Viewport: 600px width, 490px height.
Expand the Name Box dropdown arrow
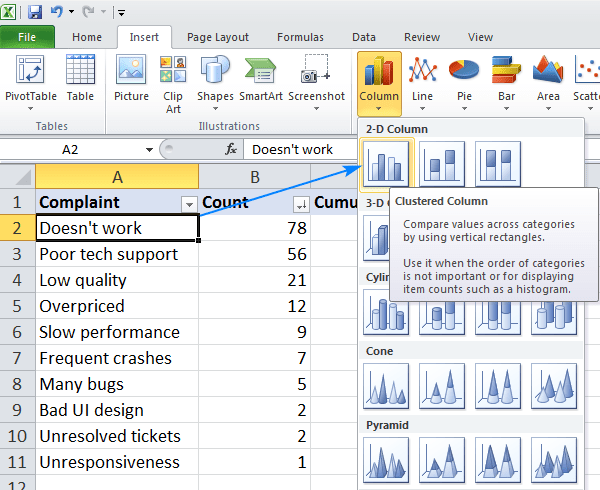(x=149, y=150)
